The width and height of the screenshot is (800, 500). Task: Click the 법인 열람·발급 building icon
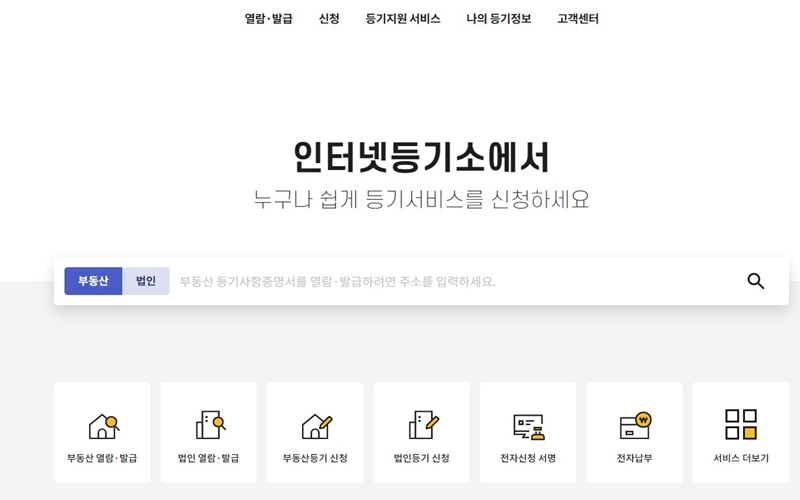(210, 424)
